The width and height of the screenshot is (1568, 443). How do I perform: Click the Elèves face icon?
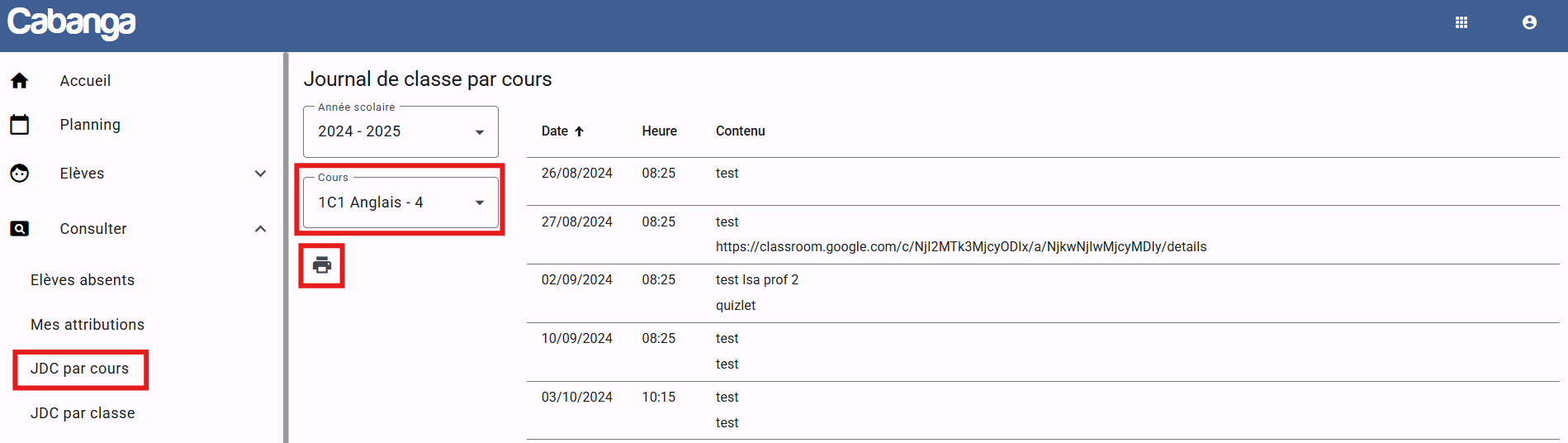[20, 174]
